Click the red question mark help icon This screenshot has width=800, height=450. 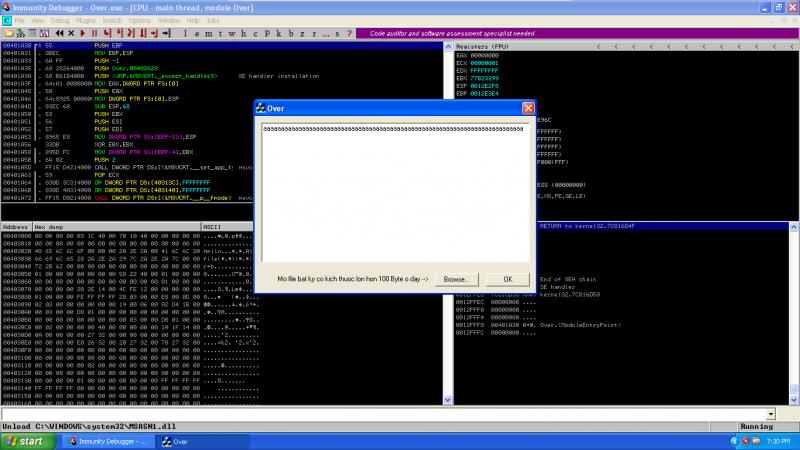tap(349, 34)
